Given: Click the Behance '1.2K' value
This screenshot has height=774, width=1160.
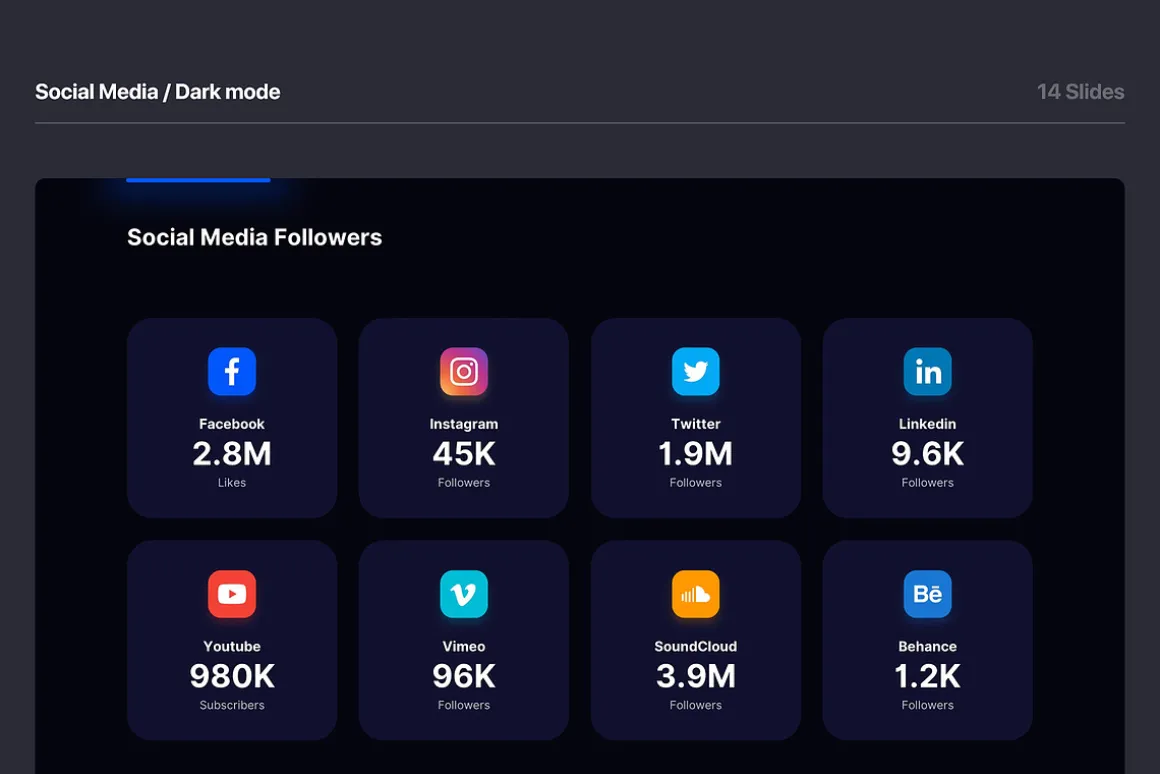Looking at the screenshot, I should coord(928,676).
